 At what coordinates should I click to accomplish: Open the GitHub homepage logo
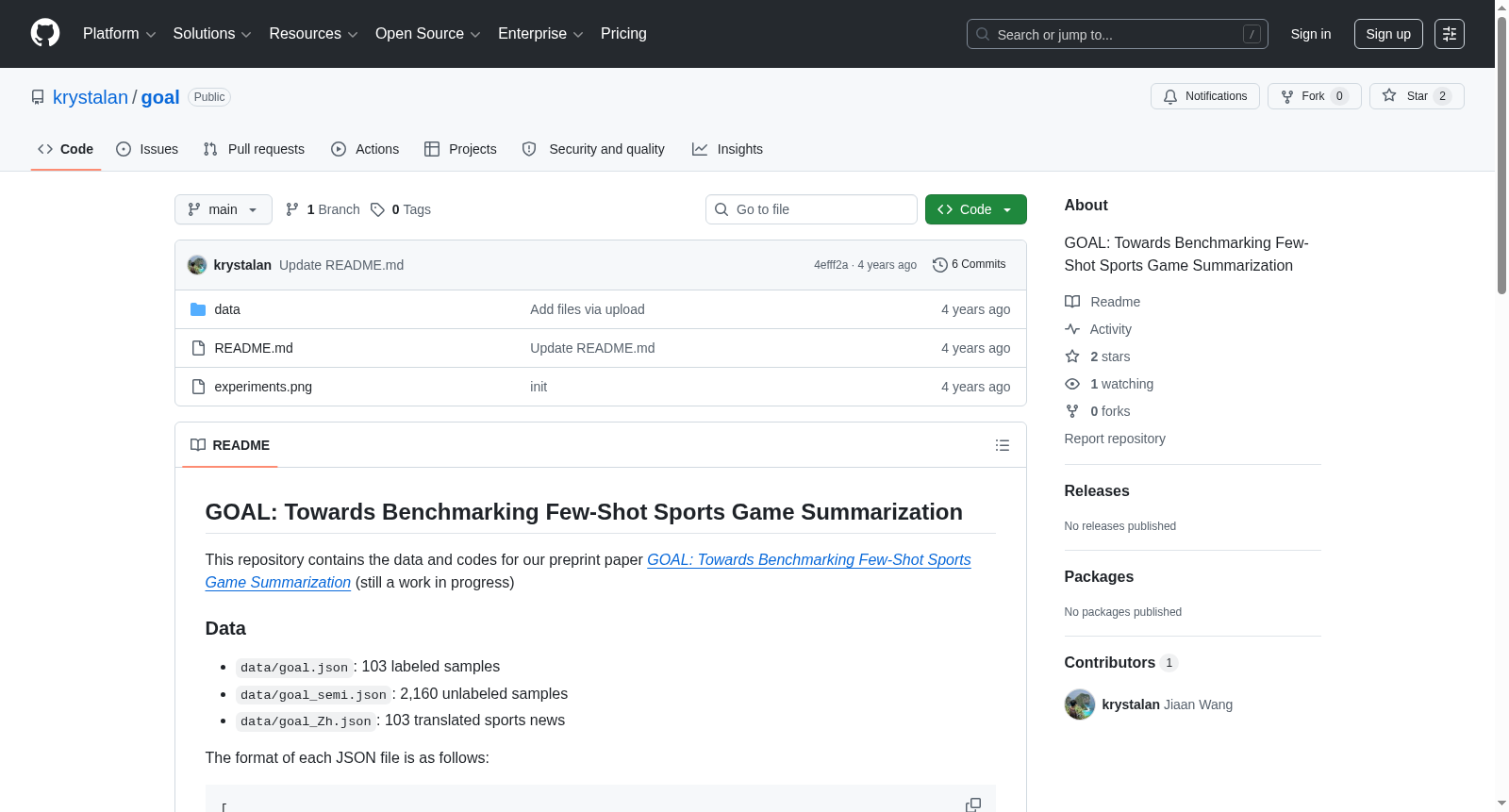[x=45, y=33]
